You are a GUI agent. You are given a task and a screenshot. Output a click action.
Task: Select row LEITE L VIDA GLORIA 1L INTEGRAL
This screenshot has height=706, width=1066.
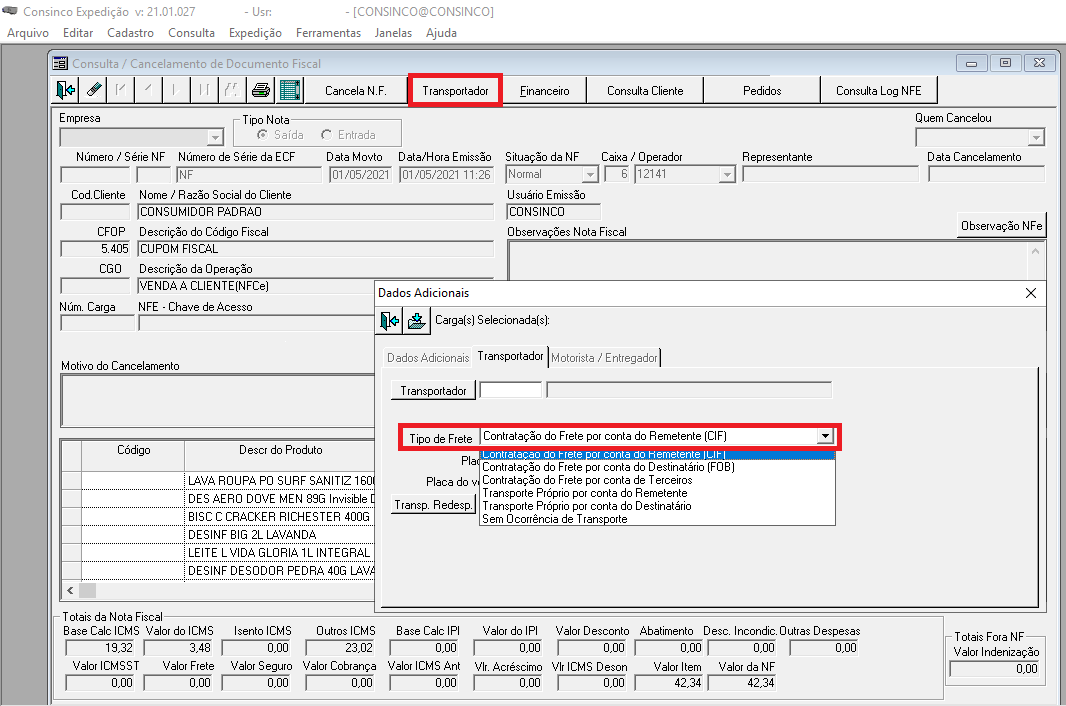[x=279, y=553]
